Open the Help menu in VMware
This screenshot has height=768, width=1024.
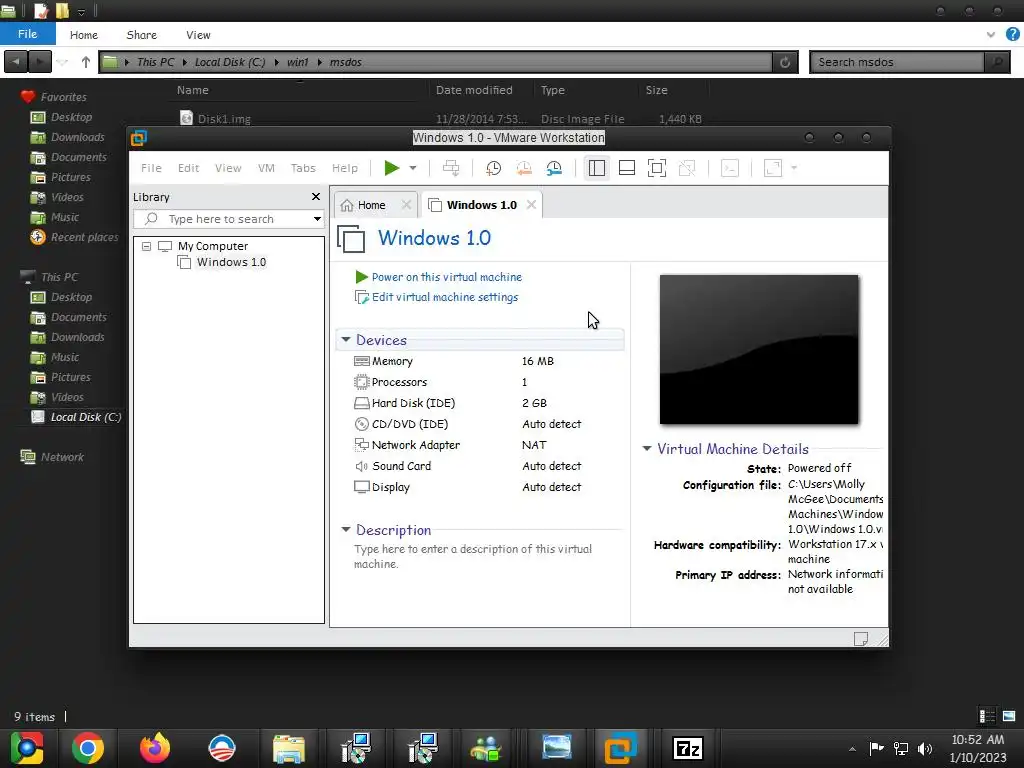345,168
